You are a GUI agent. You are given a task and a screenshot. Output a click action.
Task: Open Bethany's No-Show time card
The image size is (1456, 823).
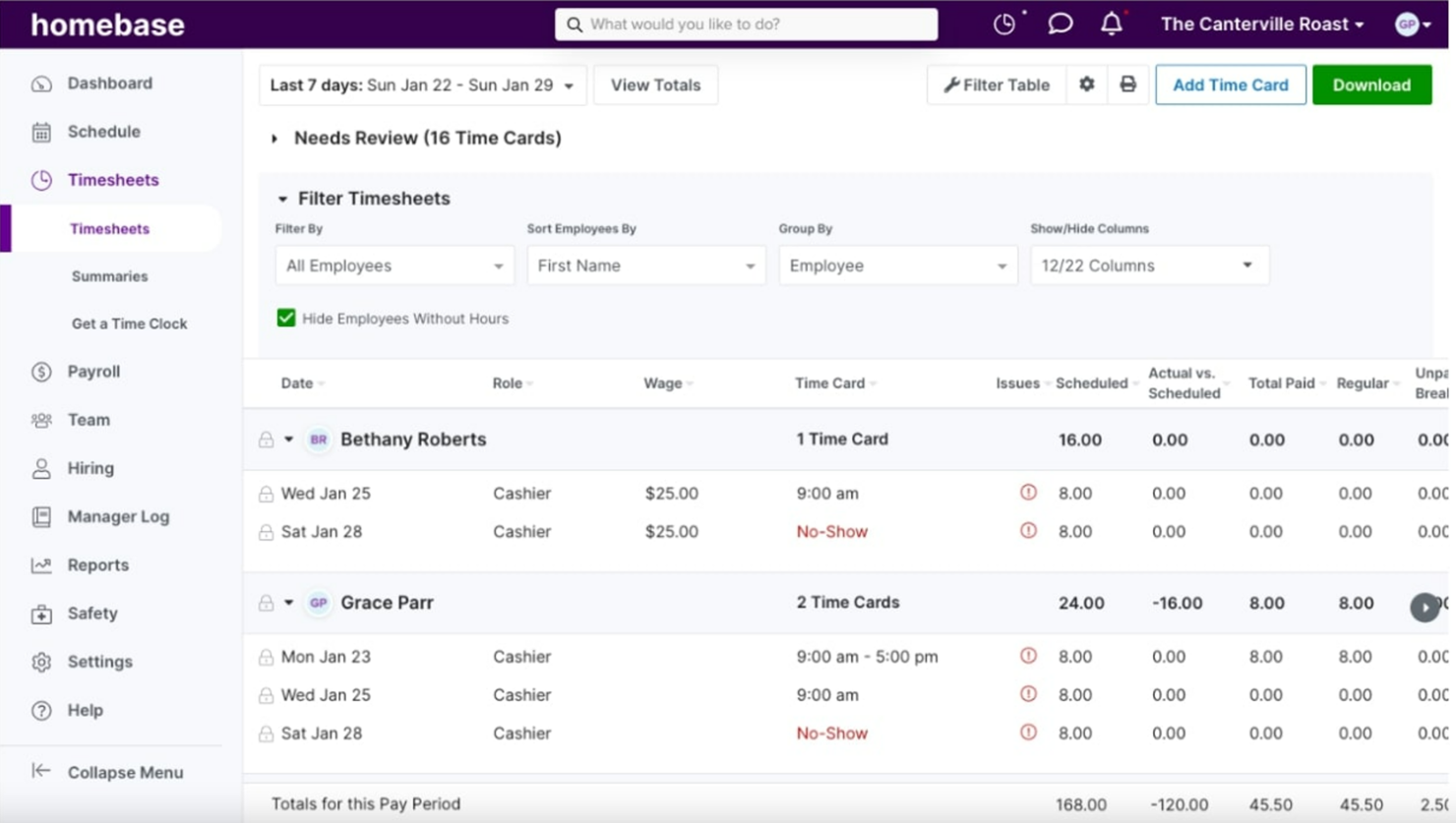tap(831, 532)
